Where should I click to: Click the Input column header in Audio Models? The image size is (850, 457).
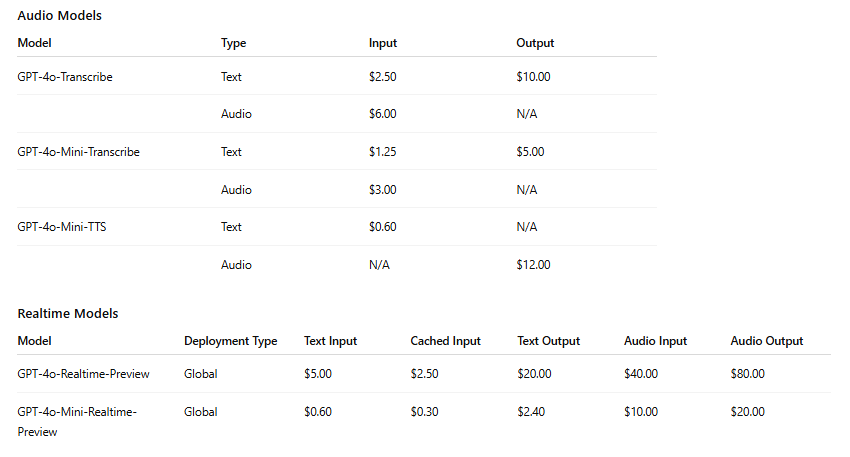pos(383,43)
